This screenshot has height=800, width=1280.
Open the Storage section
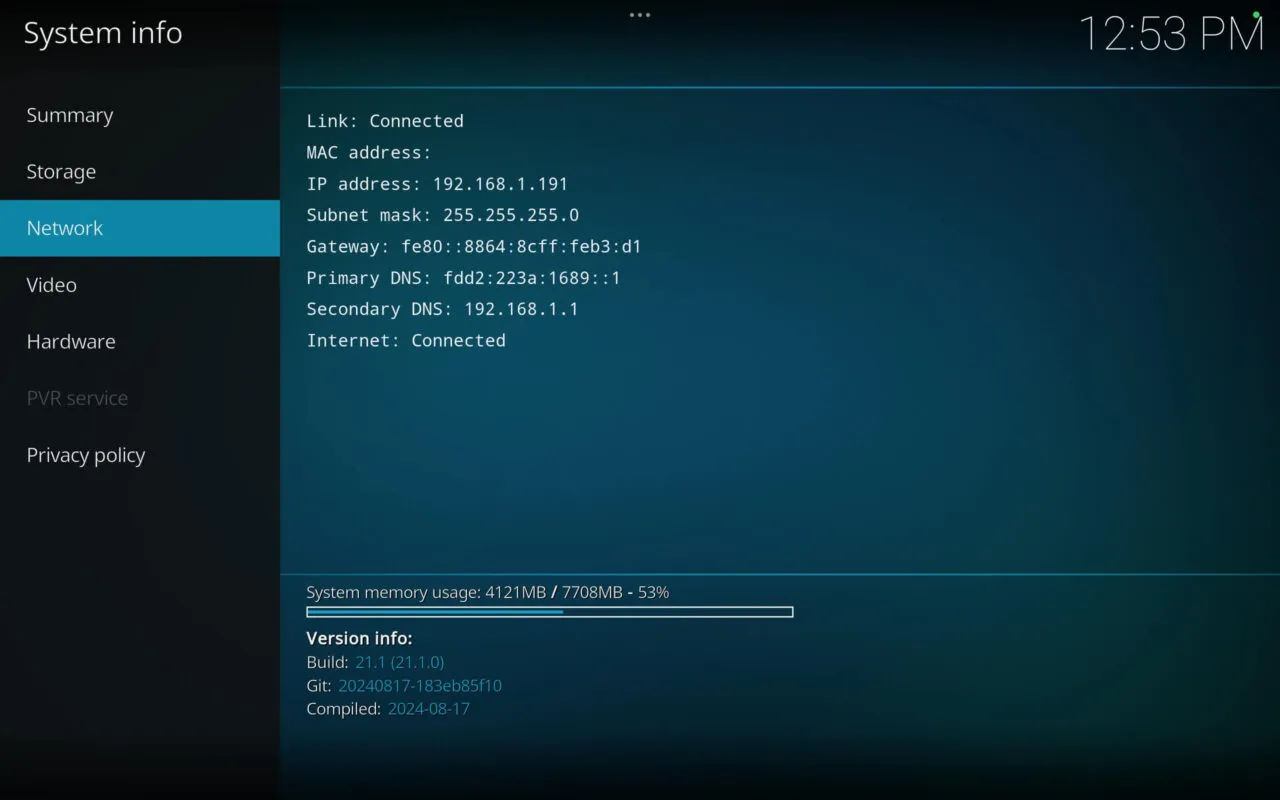tap(60, 171)
